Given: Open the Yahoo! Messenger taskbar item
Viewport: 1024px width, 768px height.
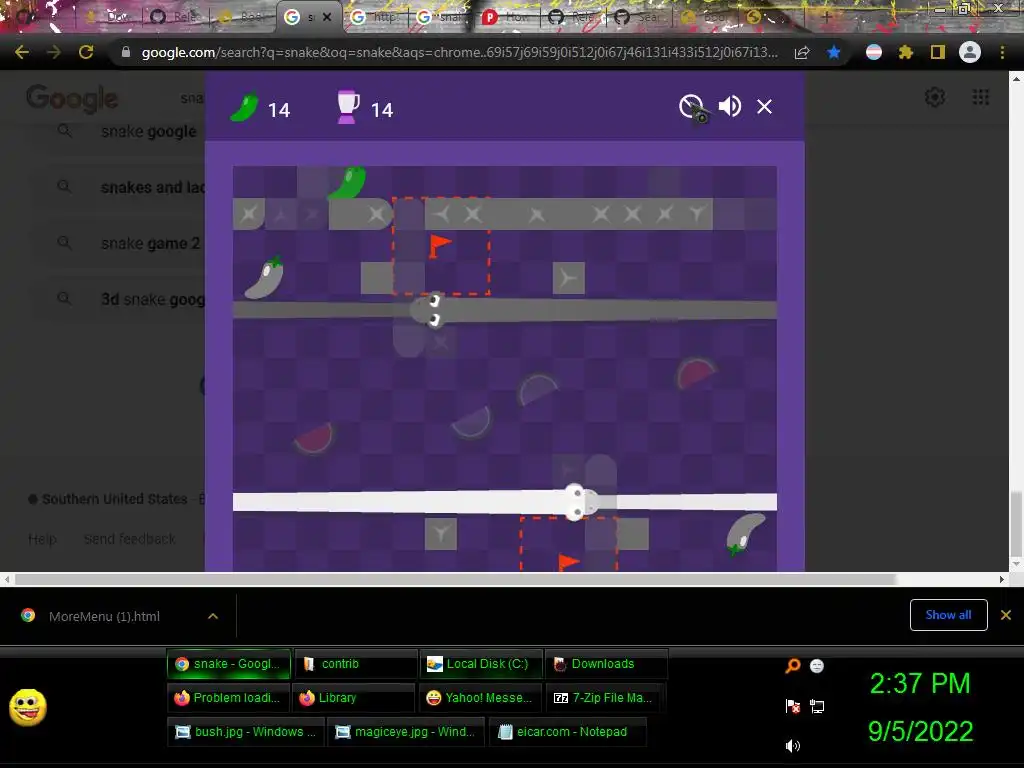Looking at the screenshot, I should point(480,697).
